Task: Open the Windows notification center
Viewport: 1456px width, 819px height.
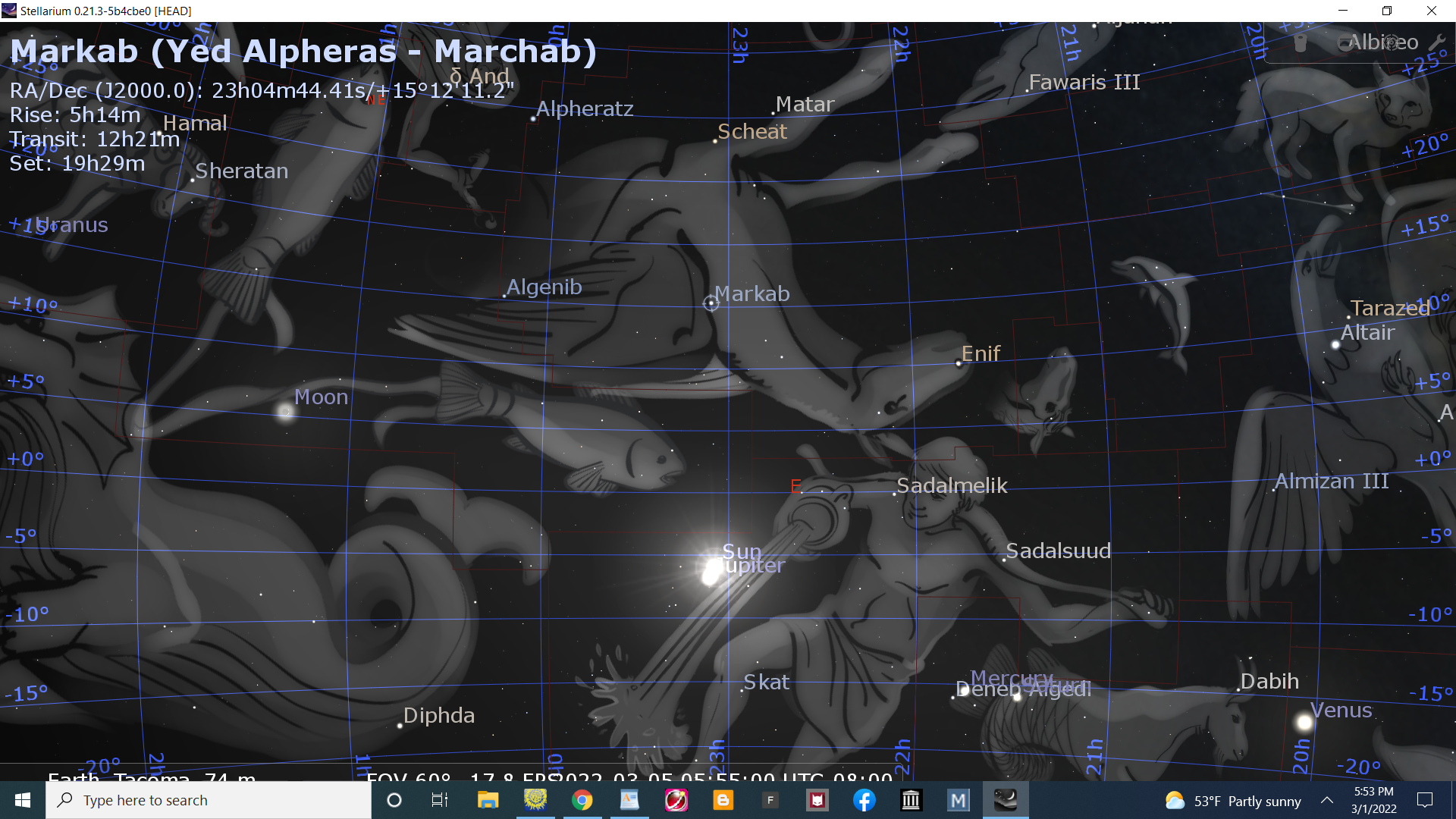Action: (1425, 800)
